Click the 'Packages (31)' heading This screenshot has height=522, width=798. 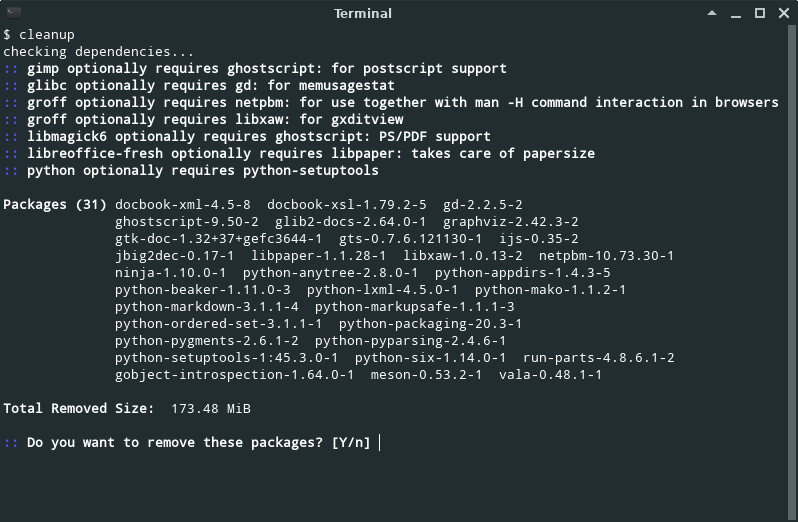point(55,205)
